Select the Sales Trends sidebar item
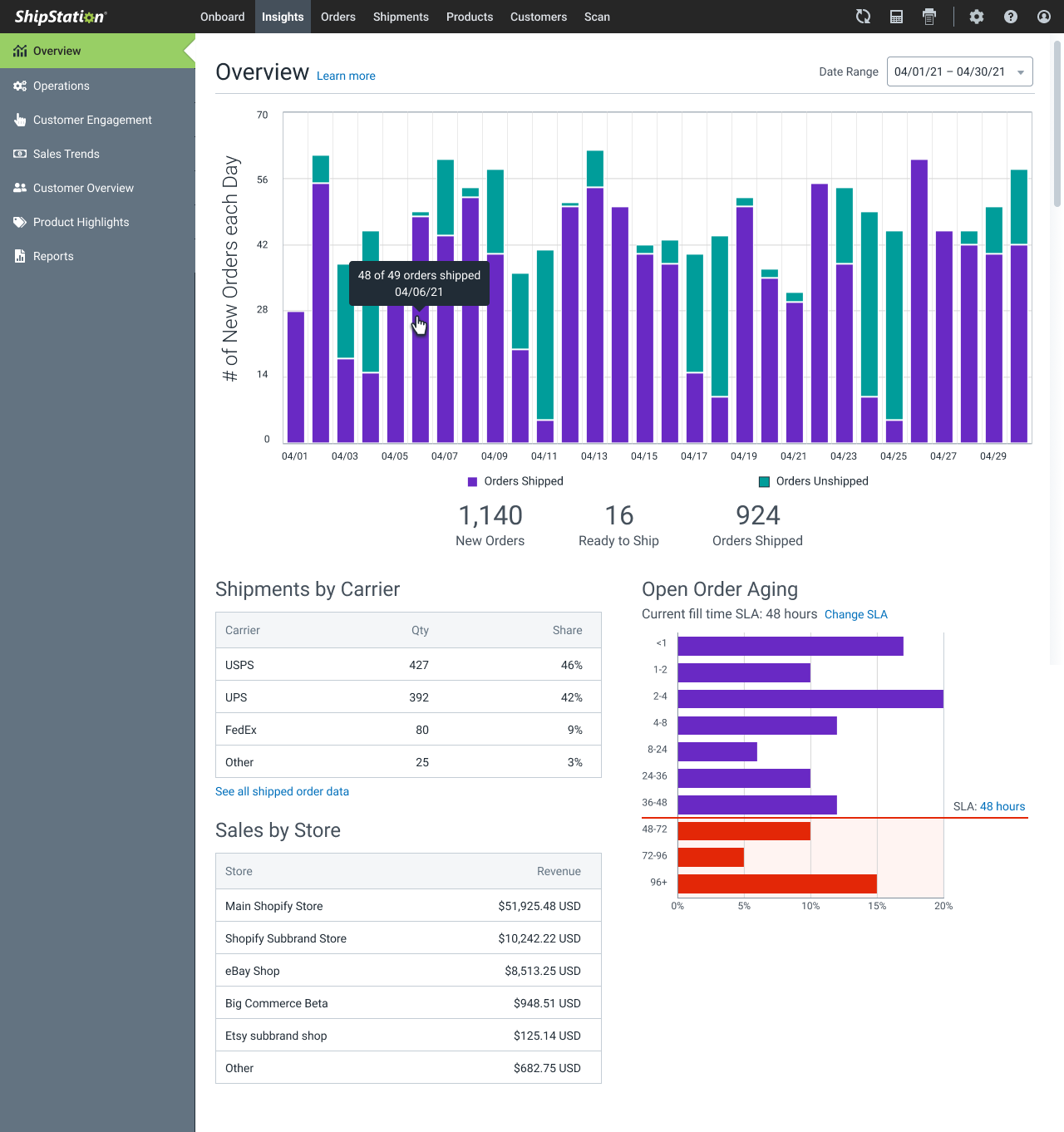1064x1132 pixels. (66, 154)
